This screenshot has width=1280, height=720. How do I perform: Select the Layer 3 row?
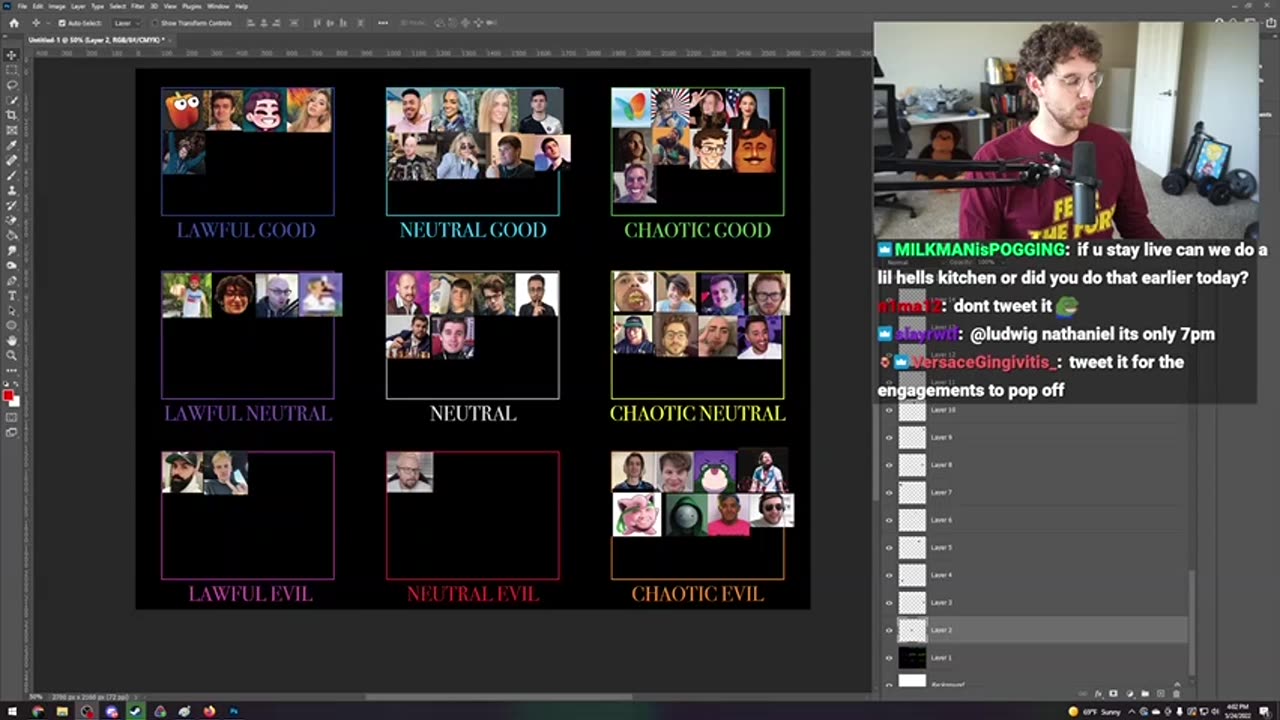pos(1035,602)
